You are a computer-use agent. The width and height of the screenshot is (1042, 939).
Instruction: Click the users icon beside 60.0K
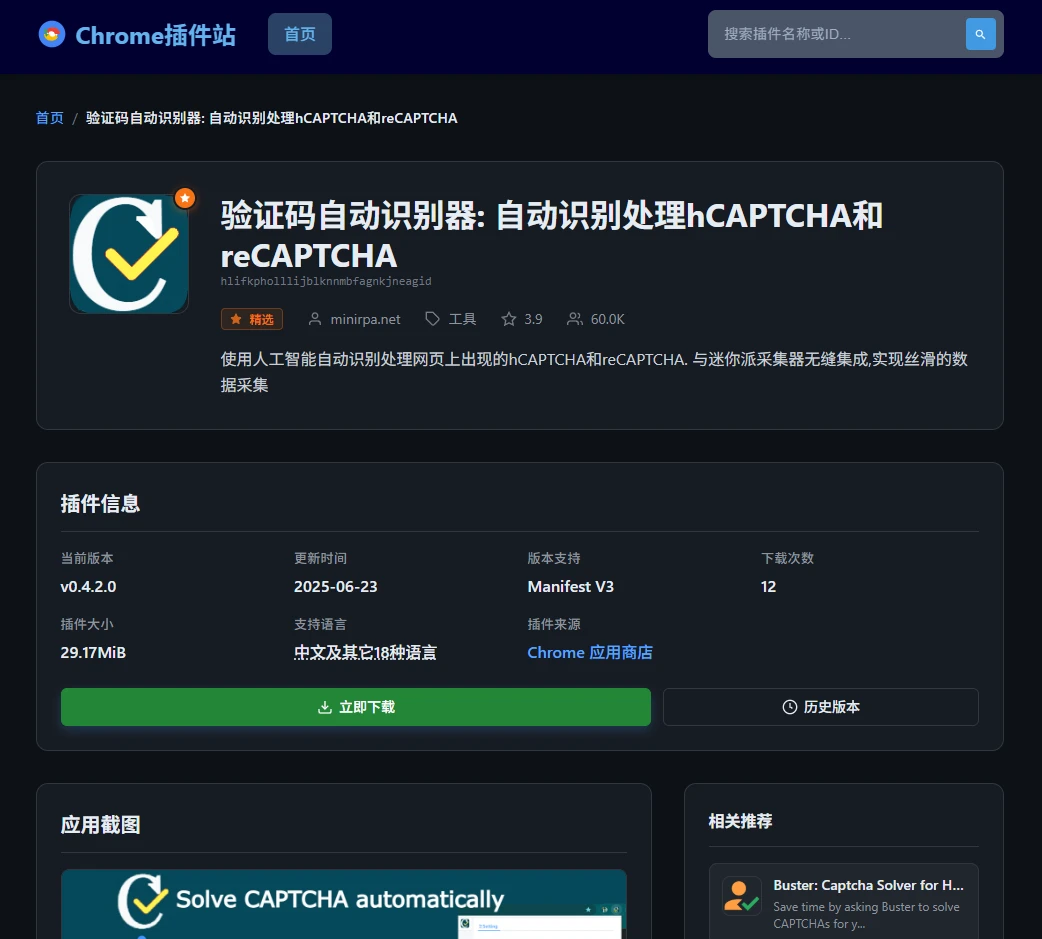(575, 319)
